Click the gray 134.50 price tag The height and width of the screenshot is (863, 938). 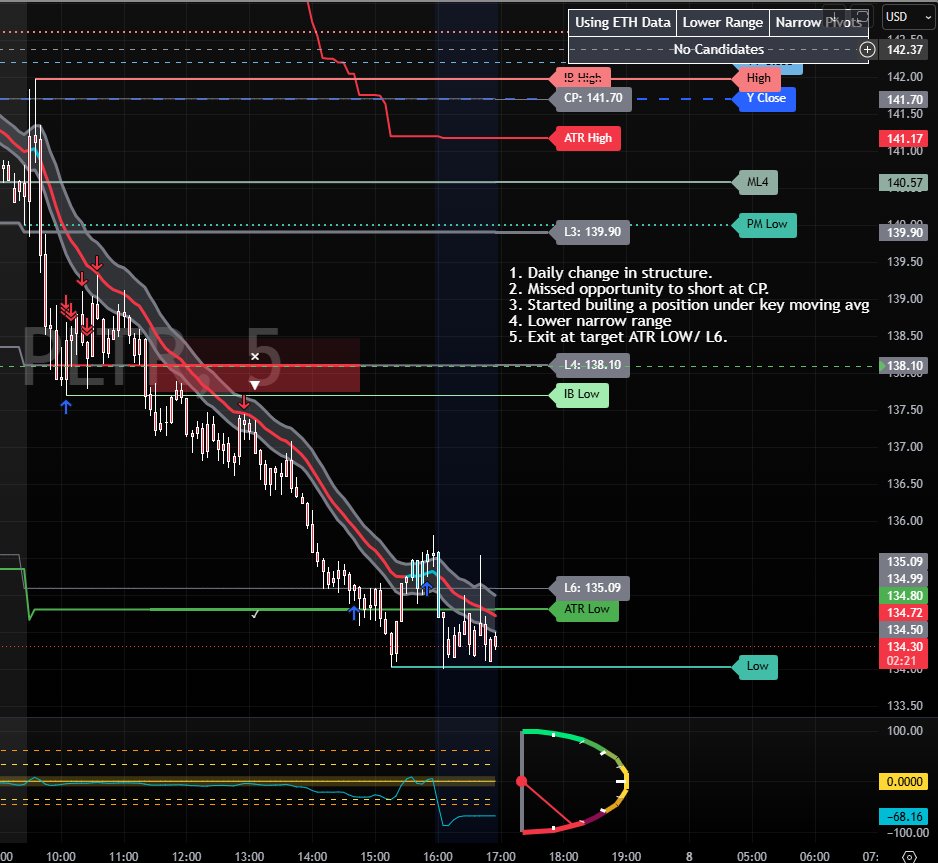pos(904,630)
